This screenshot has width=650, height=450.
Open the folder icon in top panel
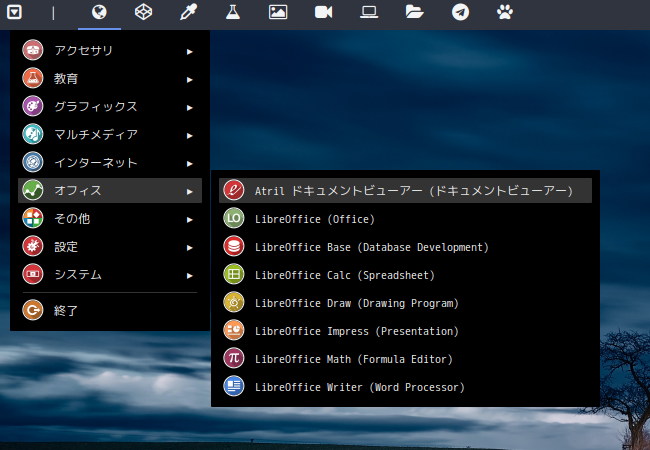coord(414,12)
